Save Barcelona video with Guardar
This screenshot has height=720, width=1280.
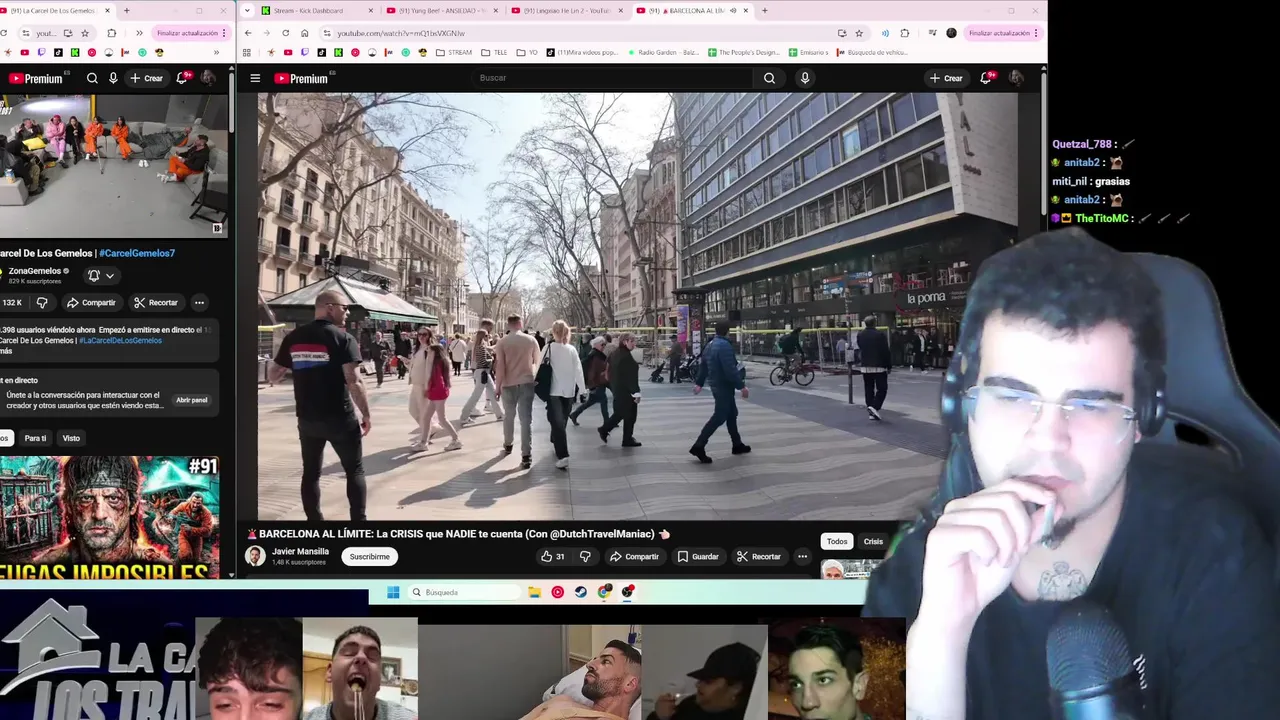click(x=698, y=557)
